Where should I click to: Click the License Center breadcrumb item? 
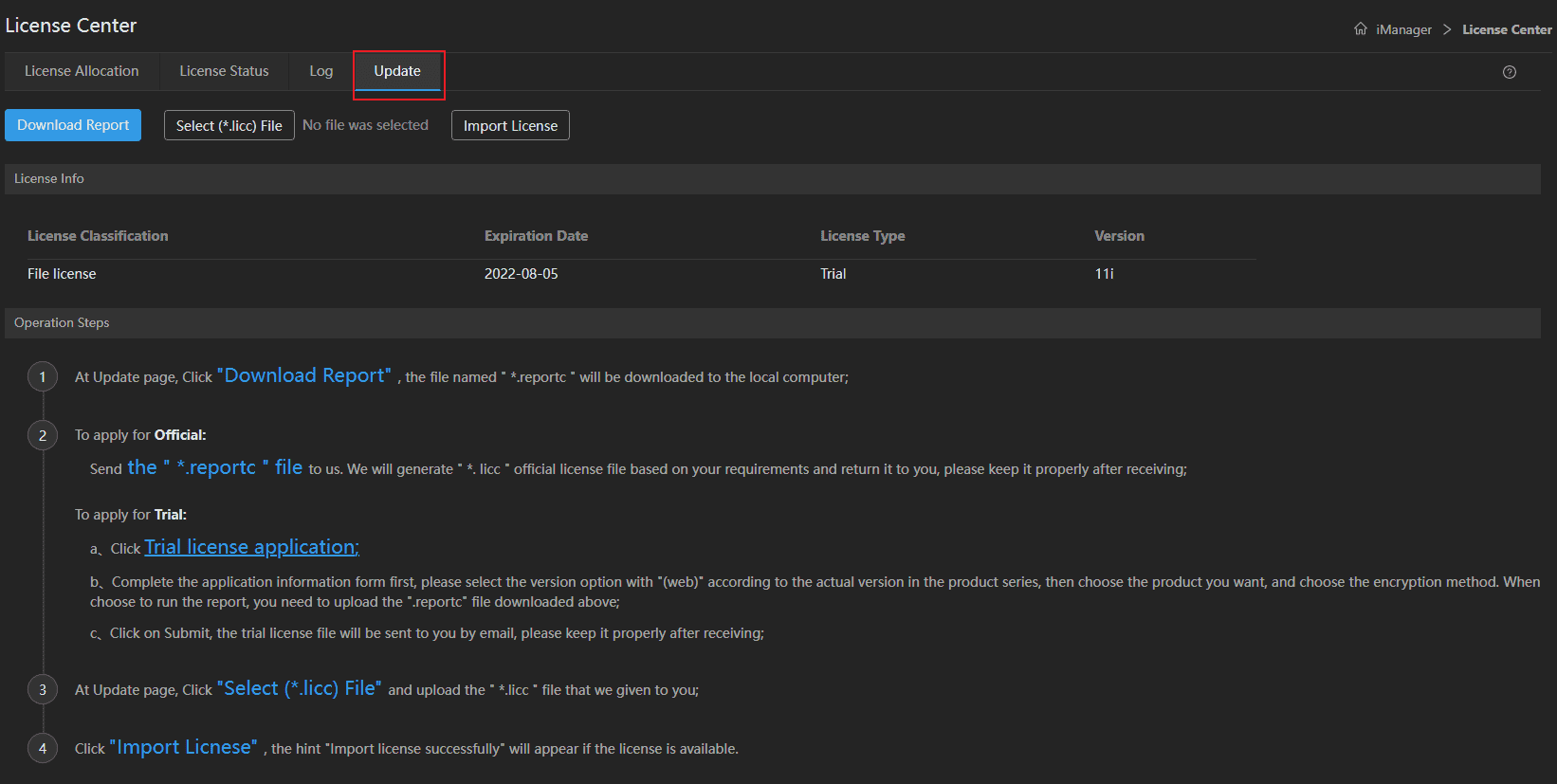click(x=1507, y=29)
